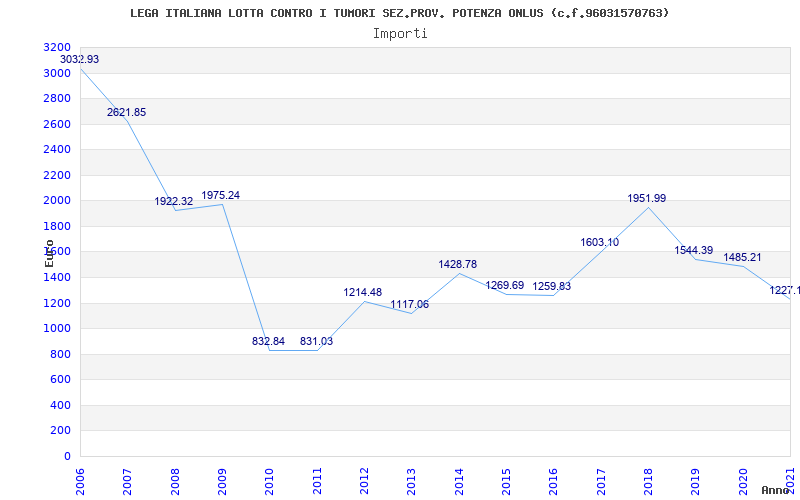Click the 1800 y-axis value
This screenshot has width=800, height=500.
pyautogui.click(x=57, y=227)
